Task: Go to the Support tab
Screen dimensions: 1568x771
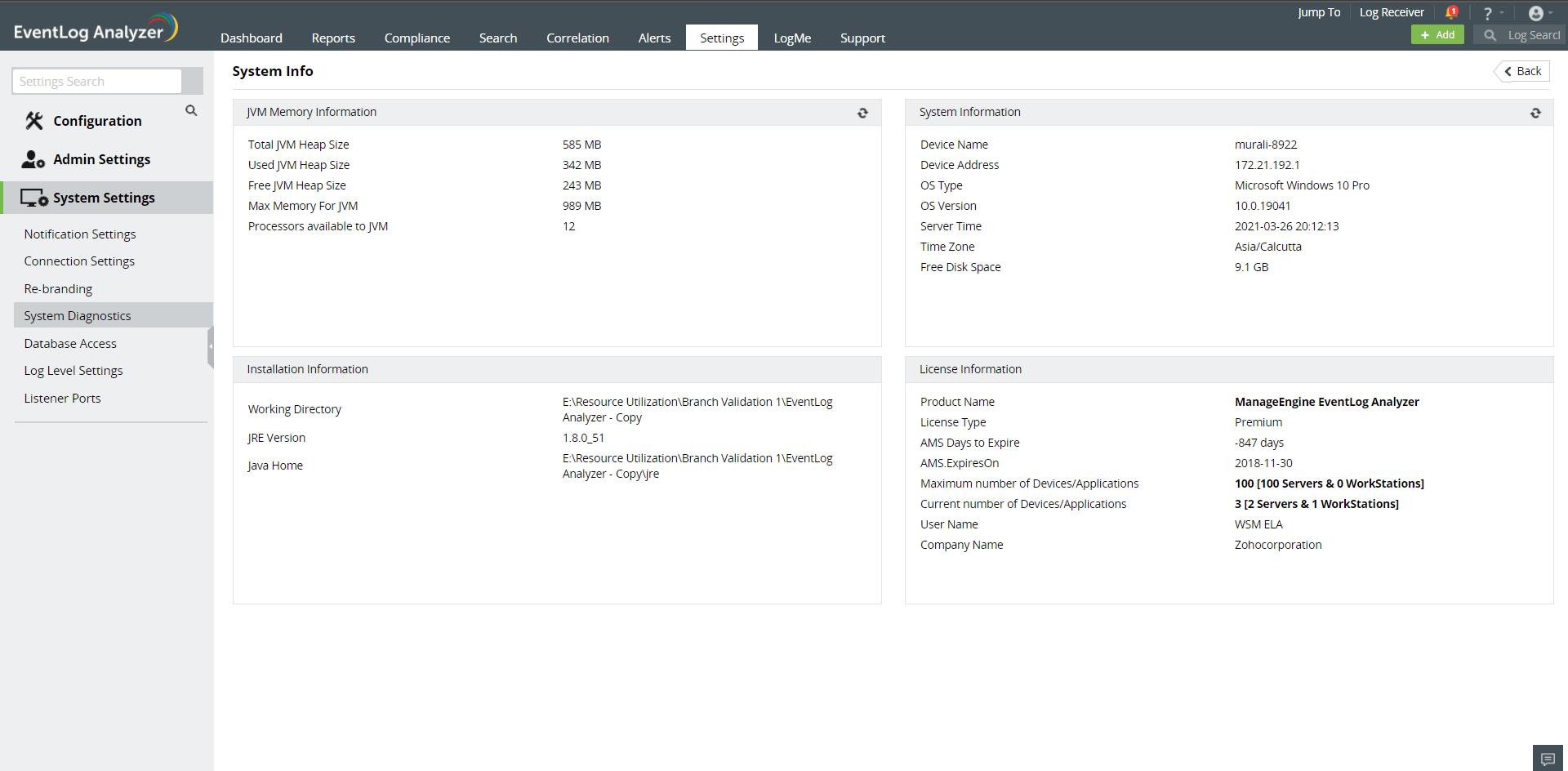Action: [x=862, y=38]
